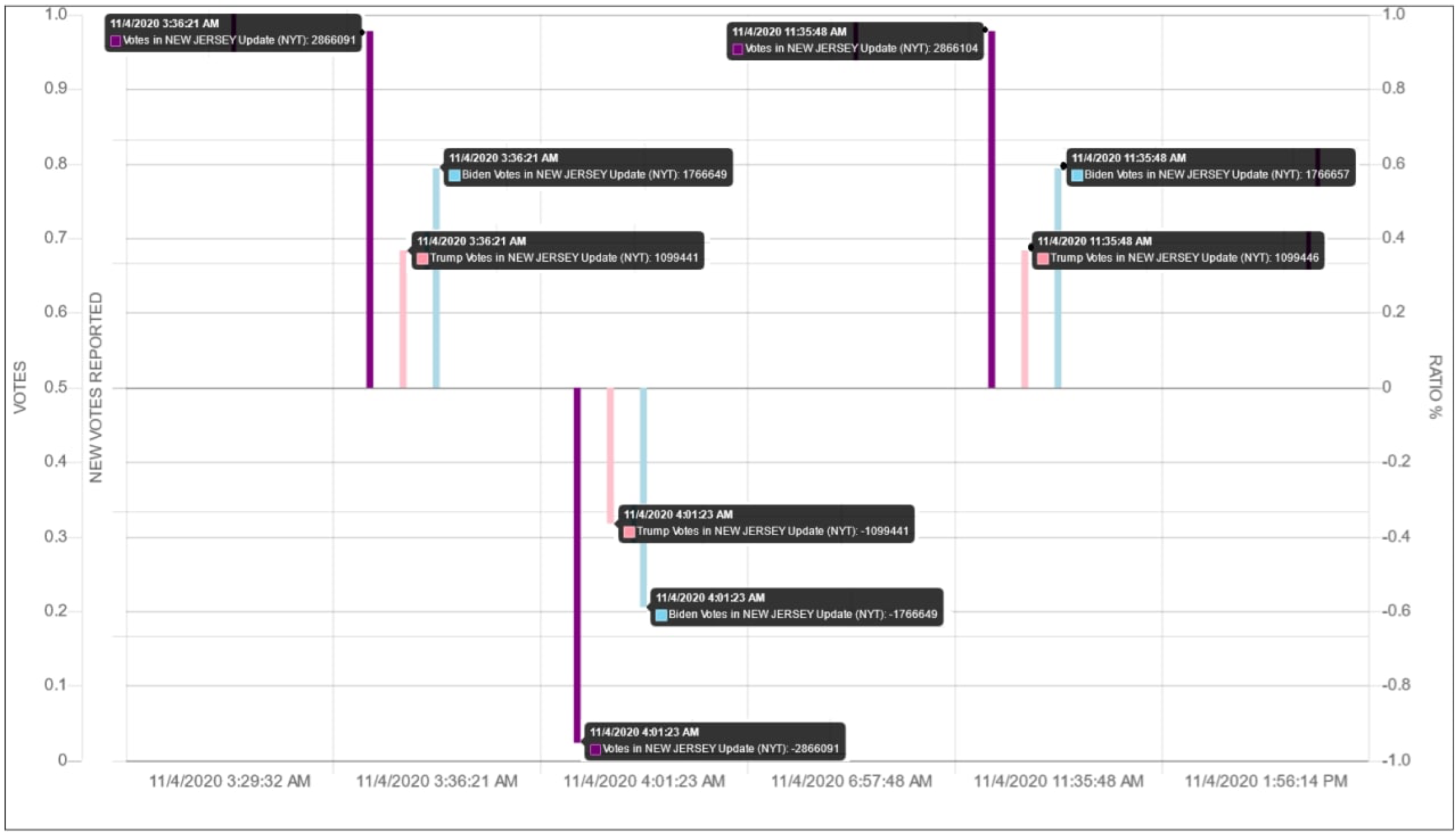Click the purple bar at 3:36:21 AM
Screen dimensions: 1456x832
pos(369,210)
